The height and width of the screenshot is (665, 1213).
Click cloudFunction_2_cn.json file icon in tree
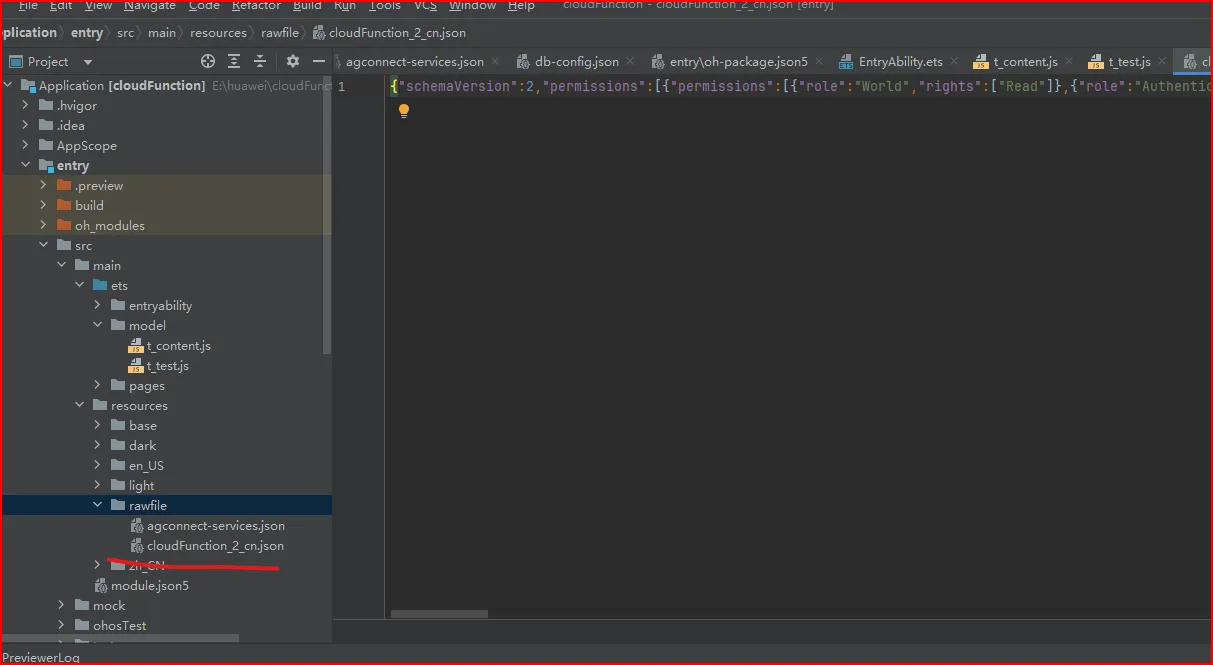[x=137, y=546]
